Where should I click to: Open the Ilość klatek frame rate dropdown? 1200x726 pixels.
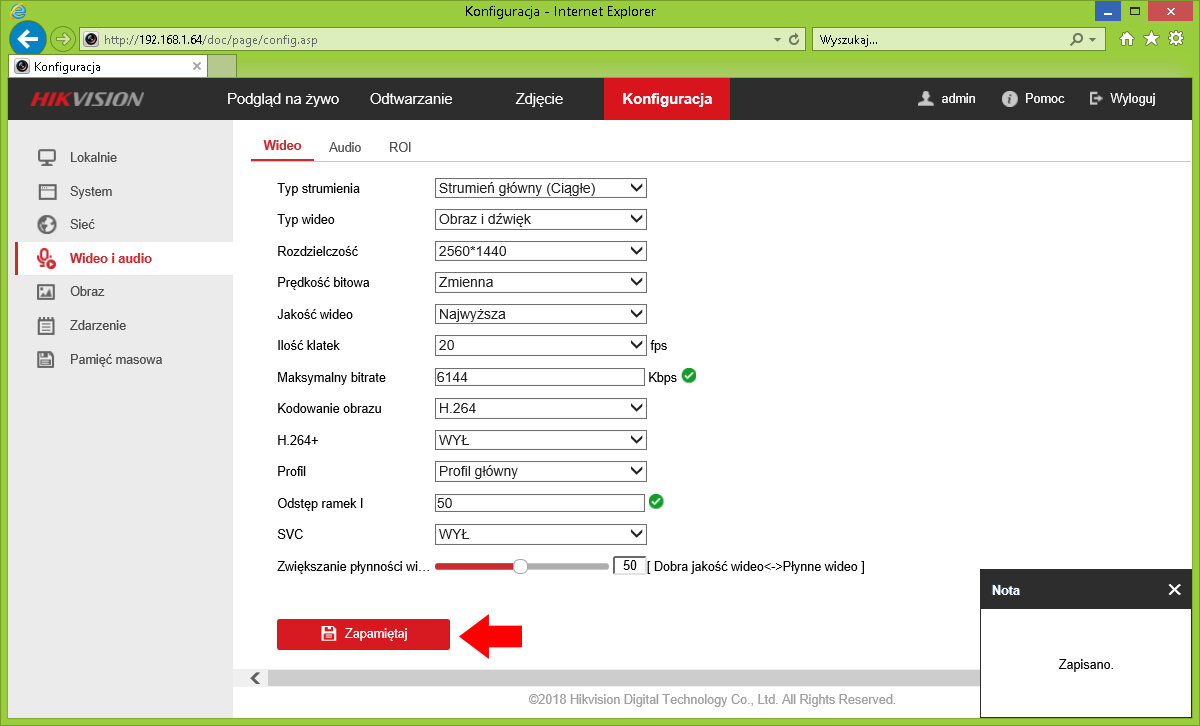tap(541, 345)
